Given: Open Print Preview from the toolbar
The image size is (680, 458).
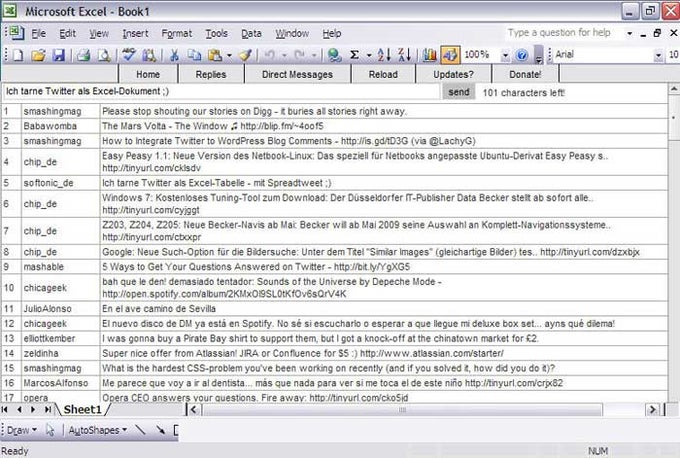Looking at the screenshot, I should pos(104,55).
